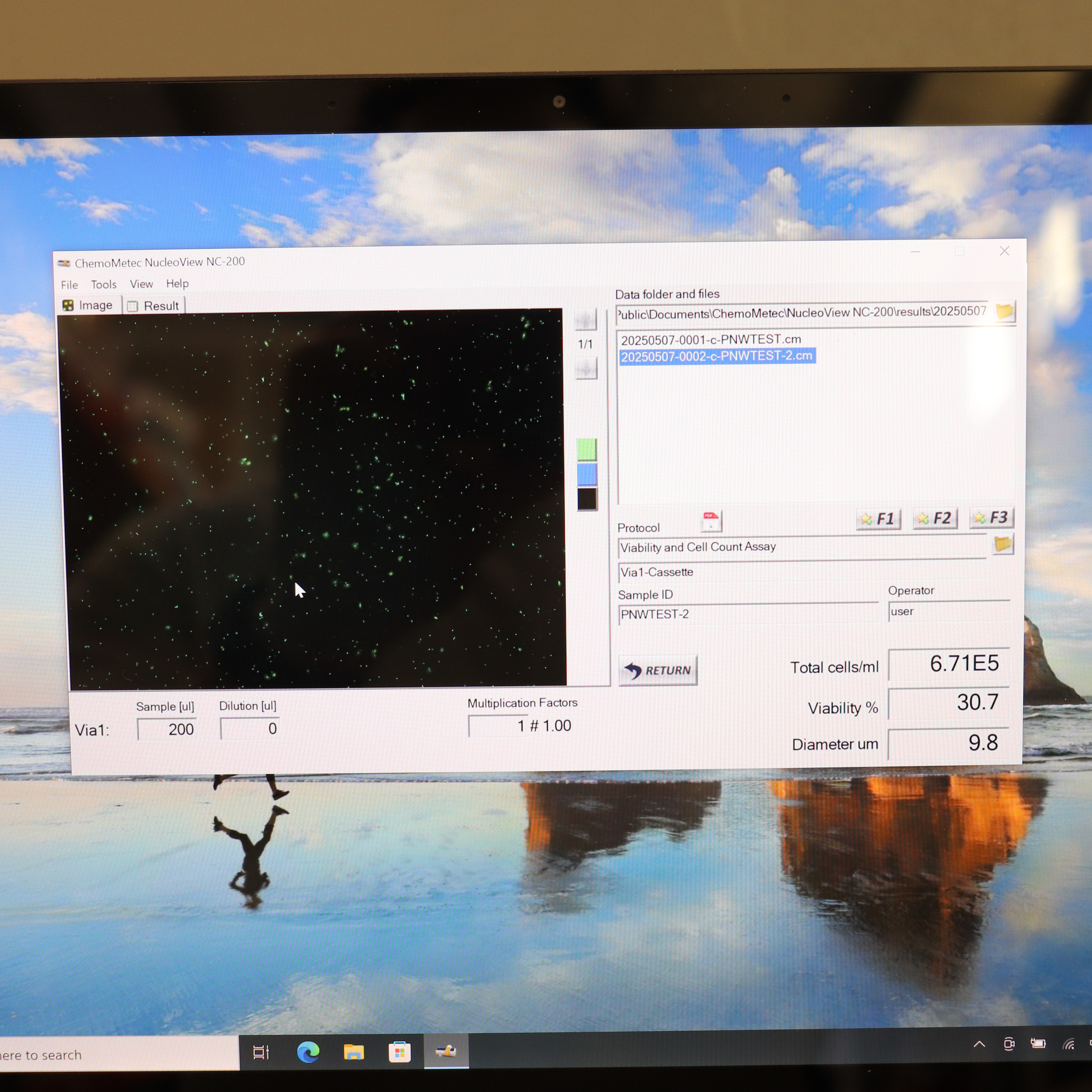Viewport: 1092px width, 1092px height.
Task: Toggle the blue channel swatch
Action: pyautogui.click(x=587, y=474)
